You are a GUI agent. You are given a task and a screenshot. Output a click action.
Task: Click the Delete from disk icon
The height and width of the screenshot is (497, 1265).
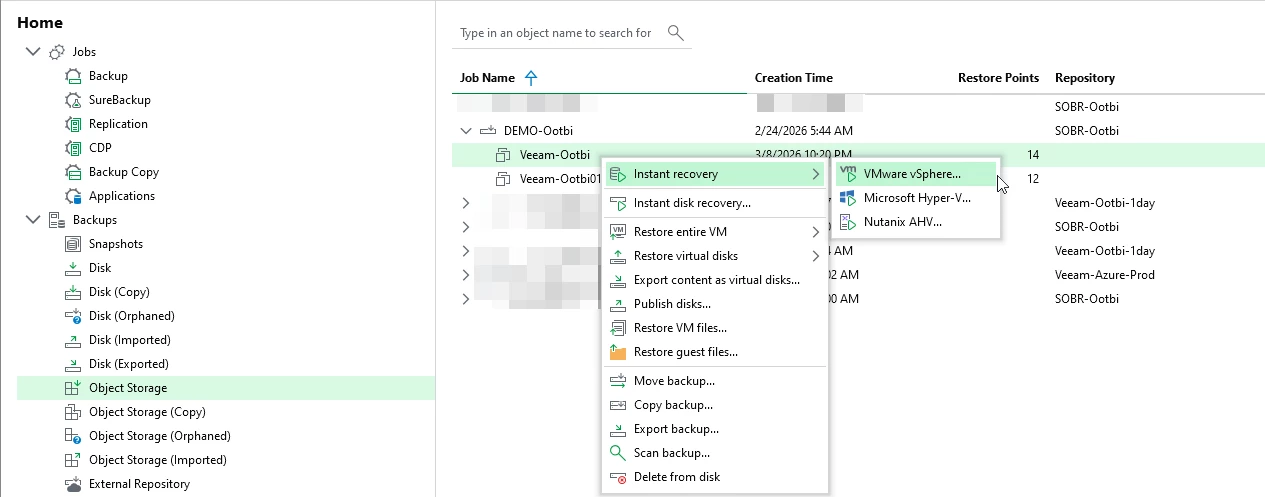617,477
